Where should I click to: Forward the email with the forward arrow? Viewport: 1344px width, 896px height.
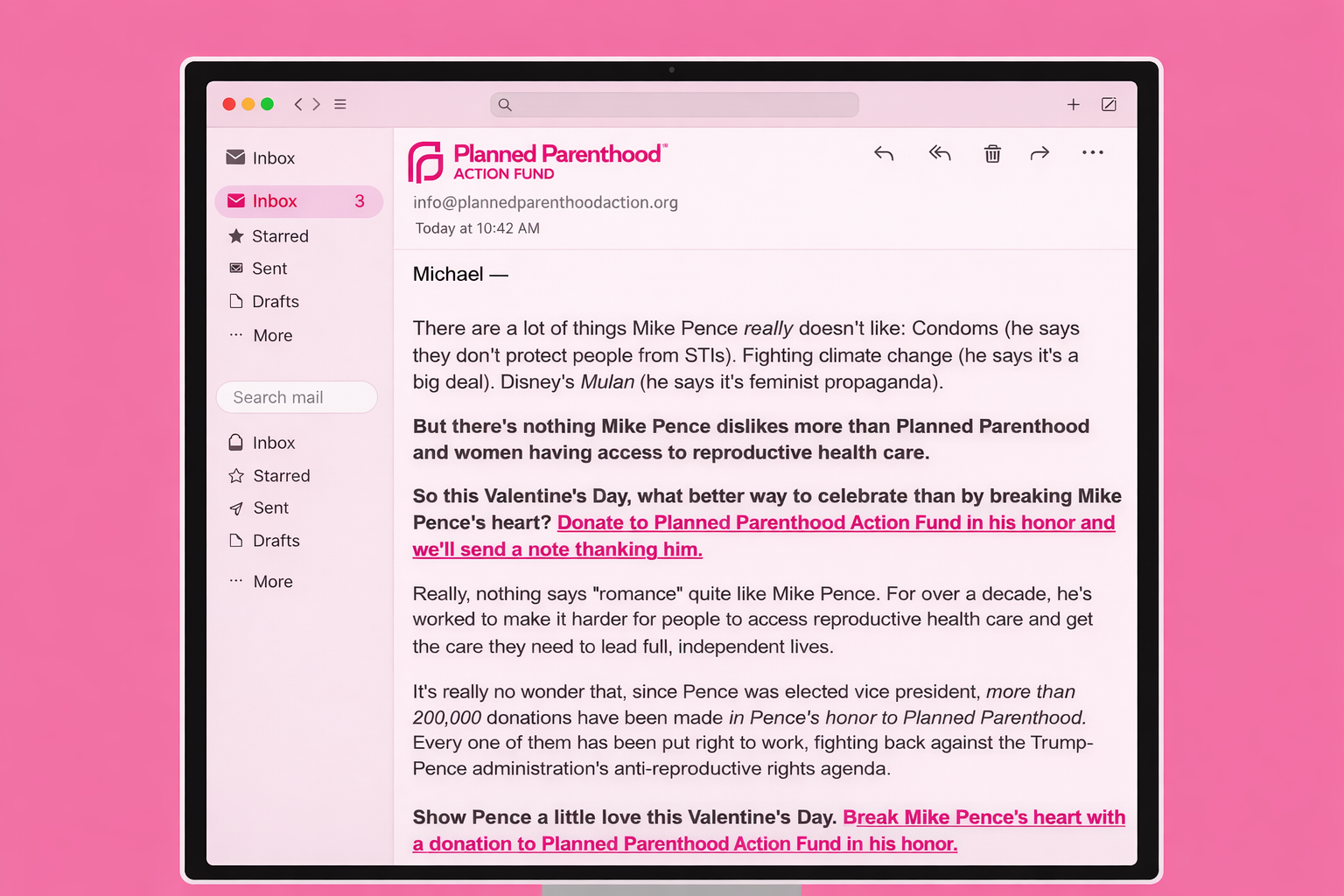(x=1039, y=154)
